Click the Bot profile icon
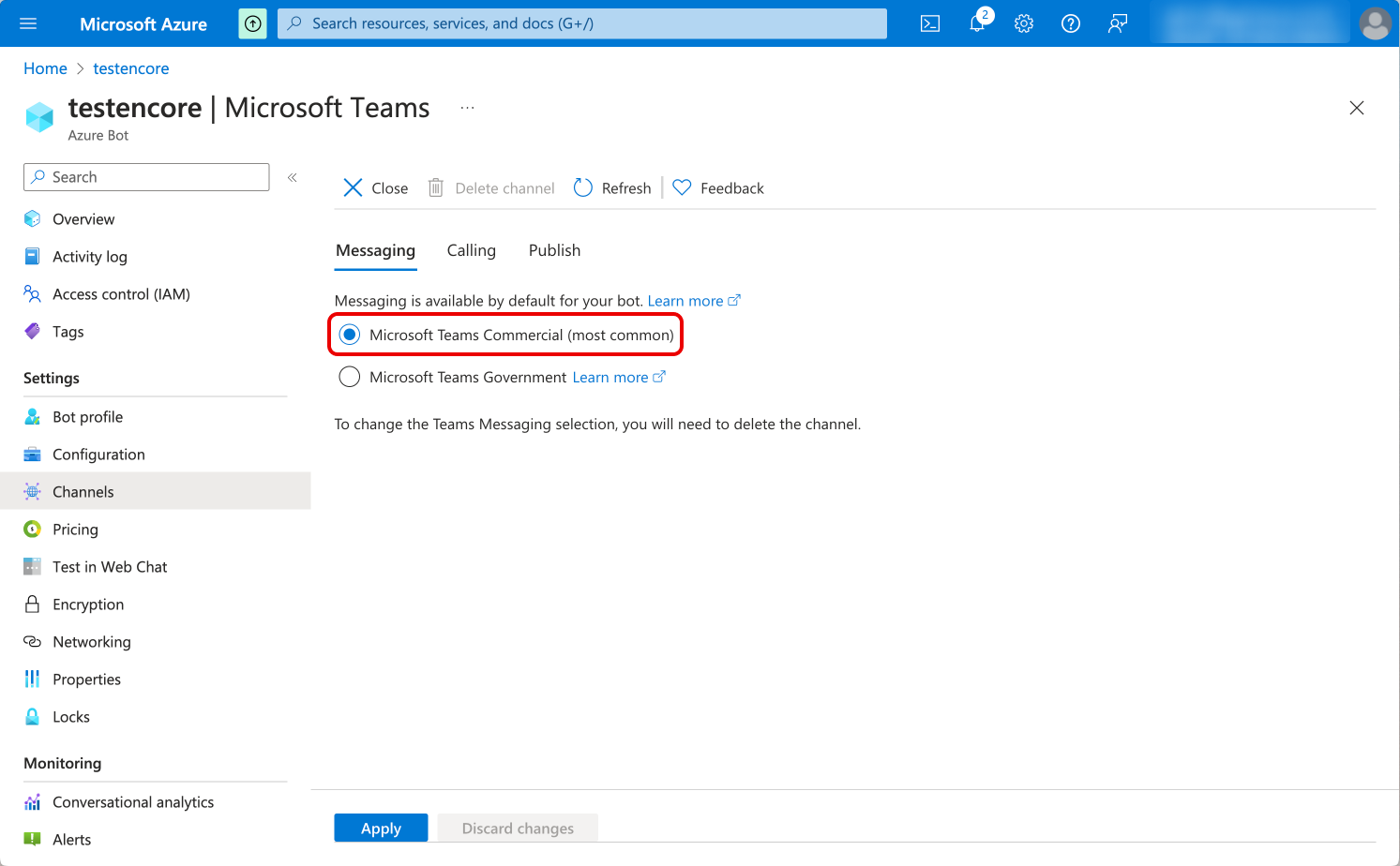 [32, 416]
